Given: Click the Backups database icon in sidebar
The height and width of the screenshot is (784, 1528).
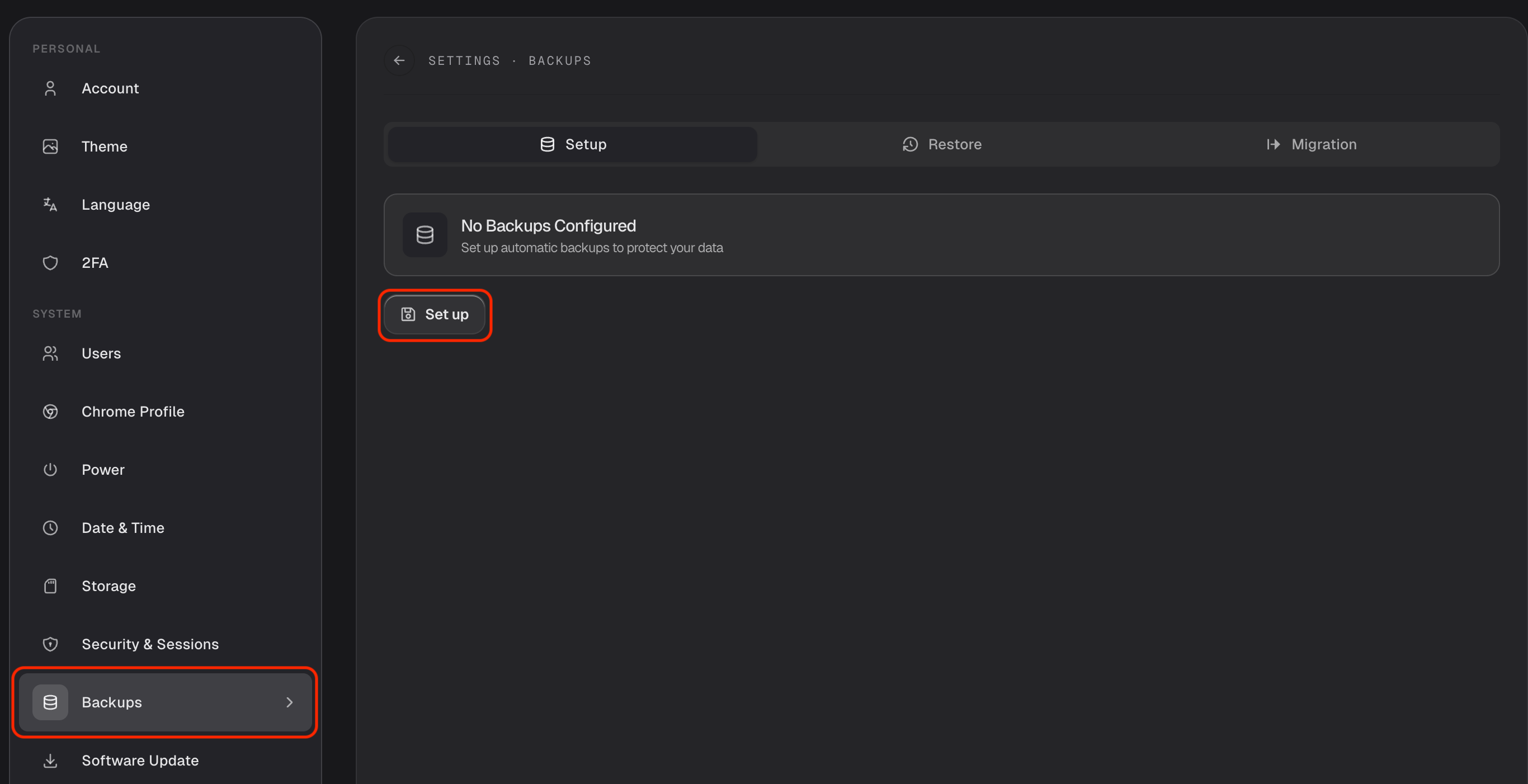Looking at the screenshot, I should click(50, 702).
